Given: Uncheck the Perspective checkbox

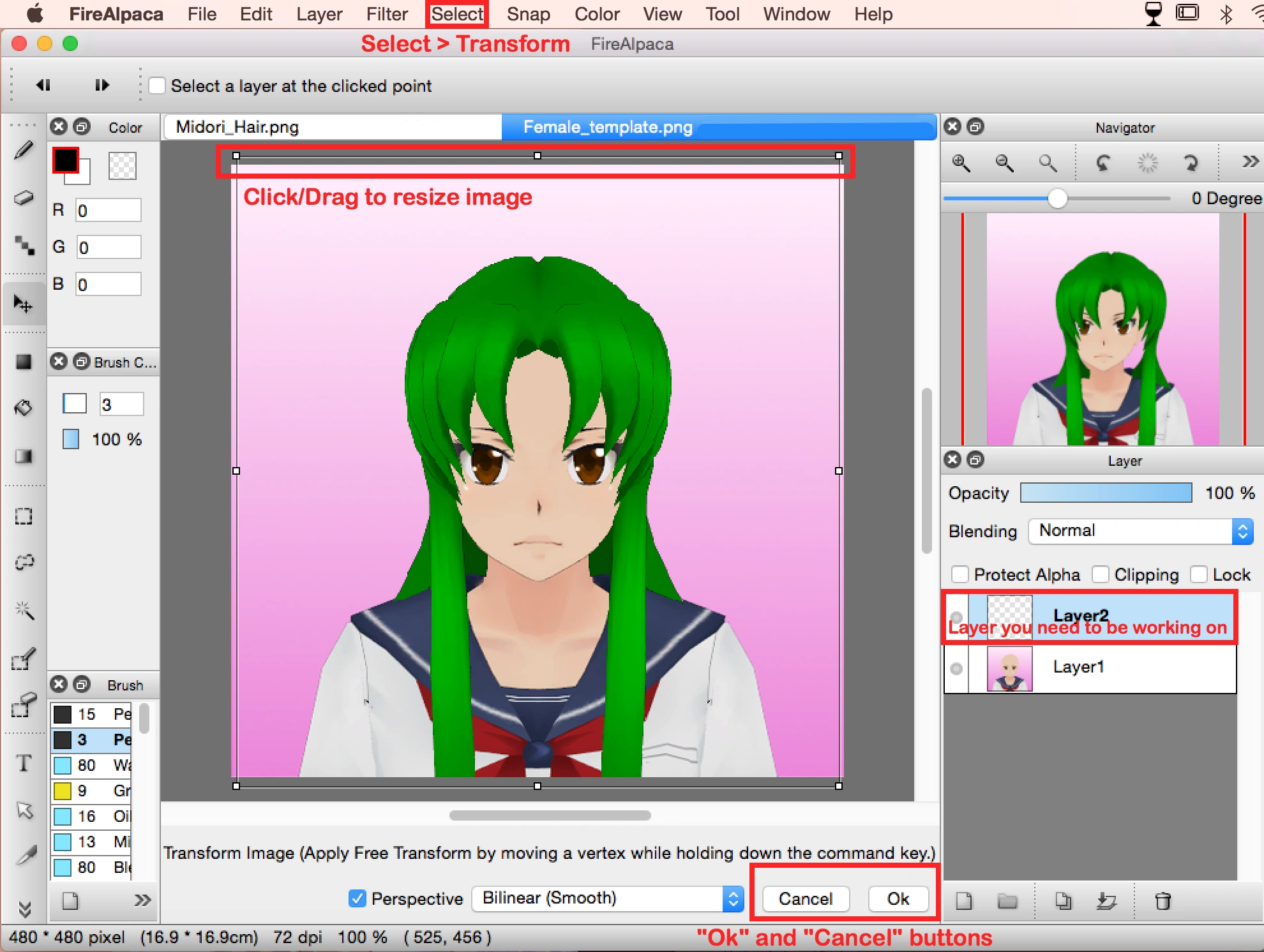Looking at the screenshot, I should [357, 898].
